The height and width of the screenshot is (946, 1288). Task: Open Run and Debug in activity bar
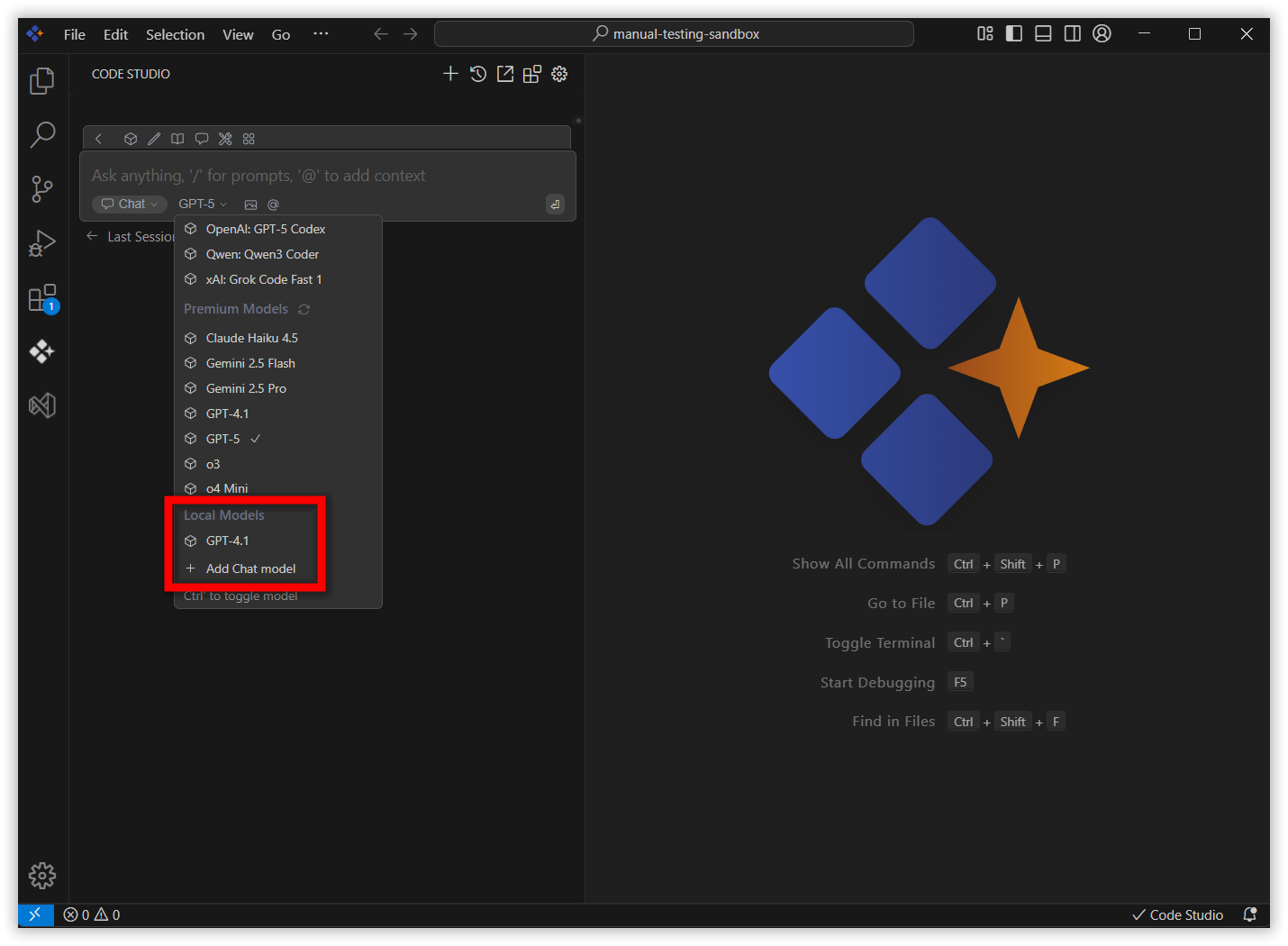click(x=42, y=243)
